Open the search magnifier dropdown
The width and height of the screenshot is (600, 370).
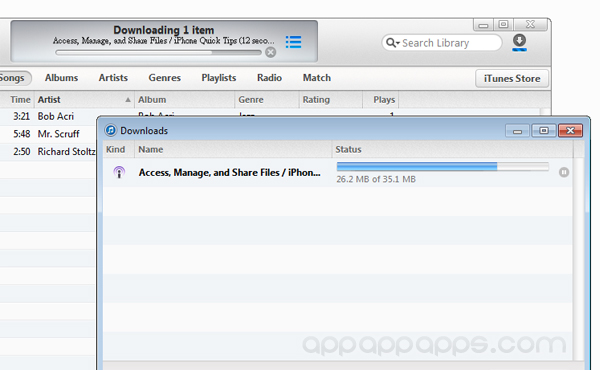(393, 42)
